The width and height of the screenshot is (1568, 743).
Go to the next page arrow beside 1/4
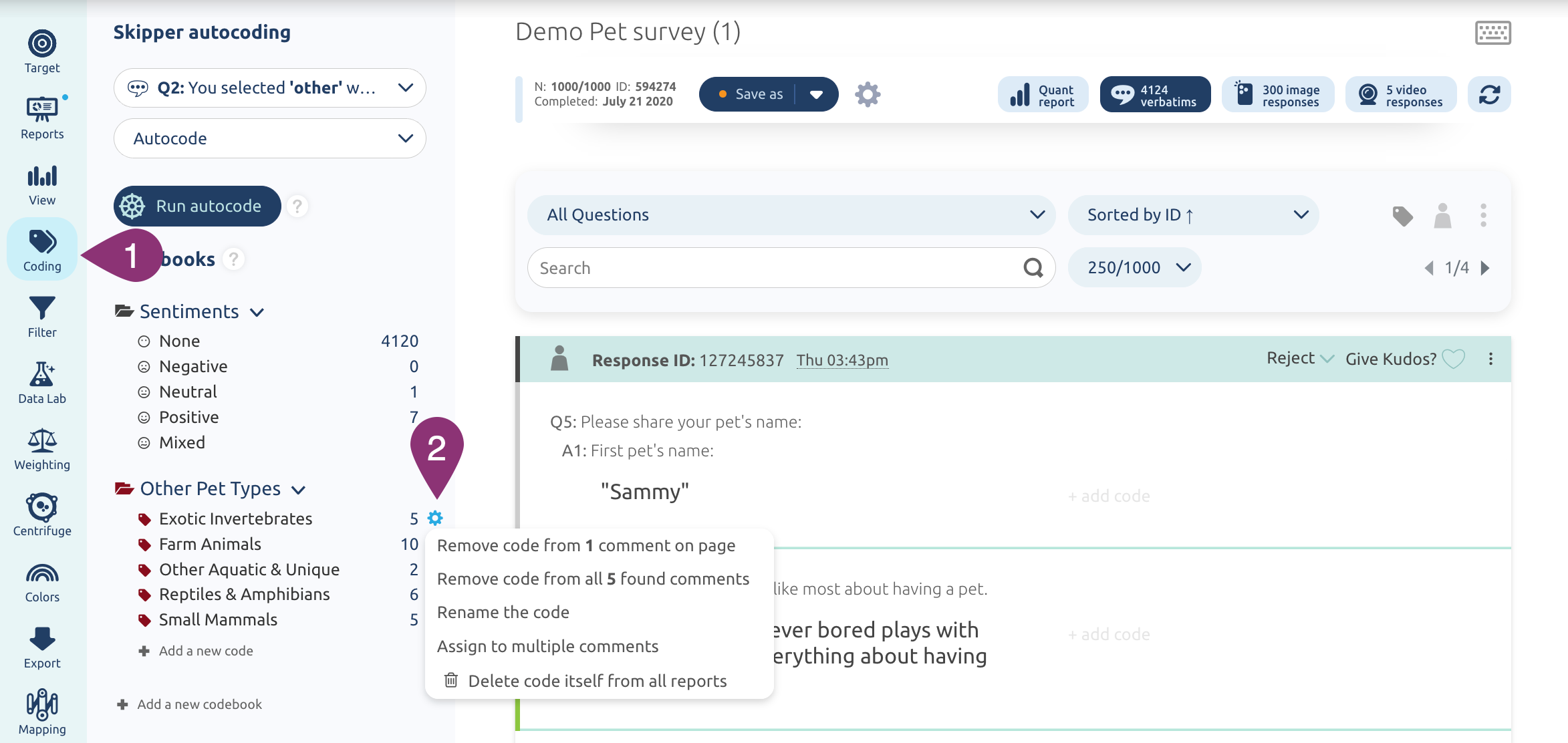click(1485, 268)
